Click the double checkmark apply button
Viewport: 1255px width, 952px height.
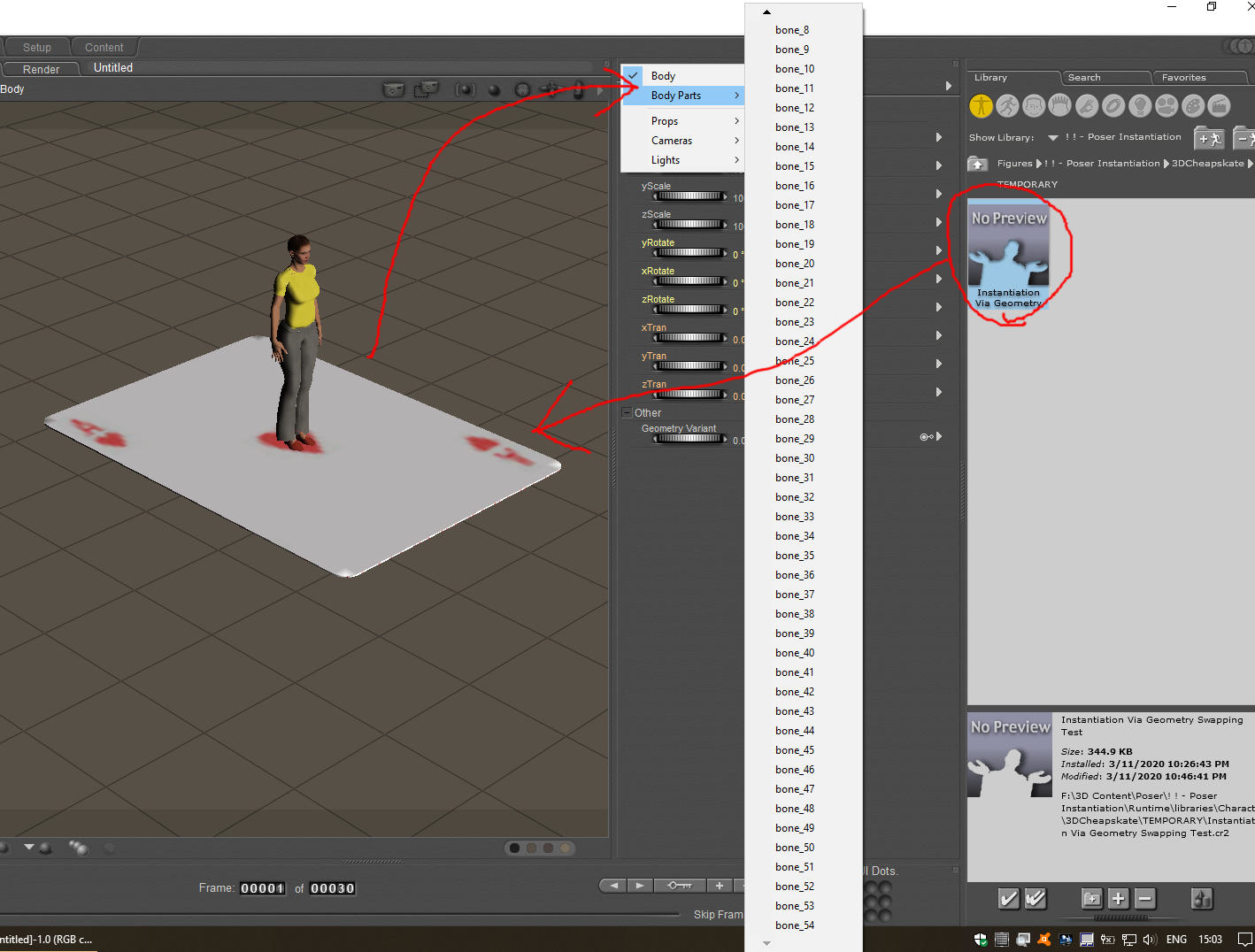click(x=1036, y=899)
